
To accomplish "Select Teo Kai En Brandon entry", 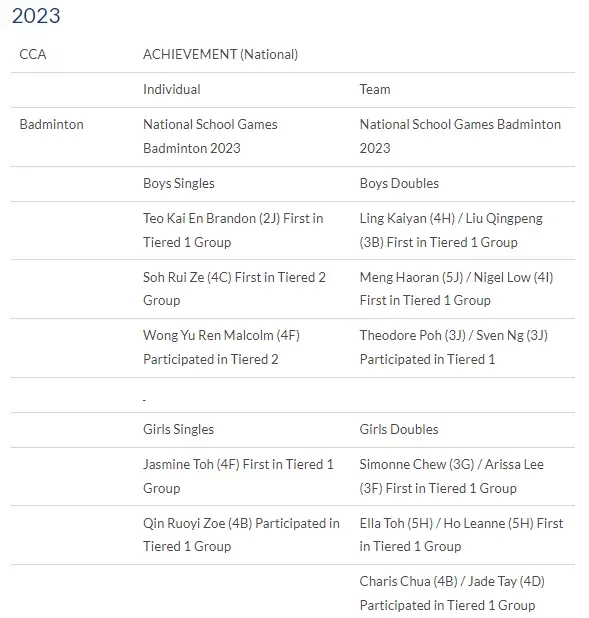I will coord(233,230).
